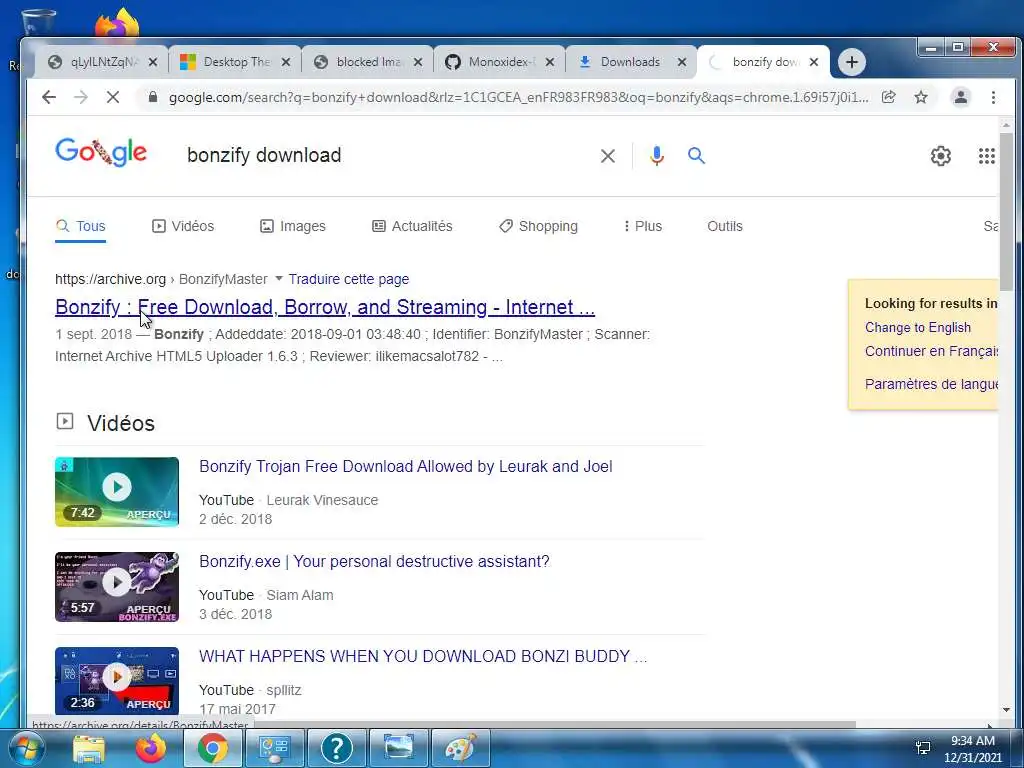Clear the search box with the X icon

(607, 156)
